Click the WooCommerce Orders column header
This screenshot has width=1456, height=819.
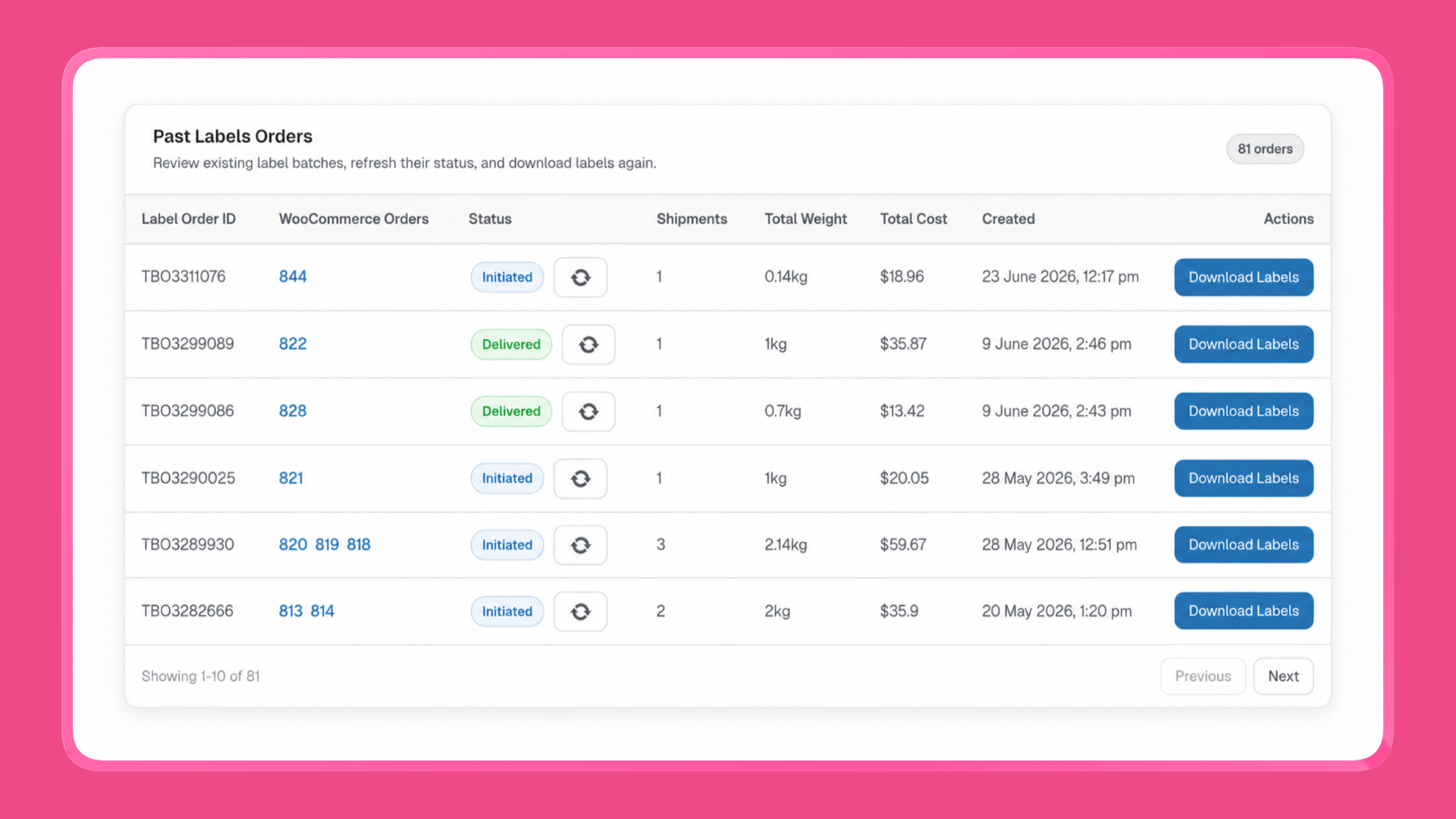[353, 219]
